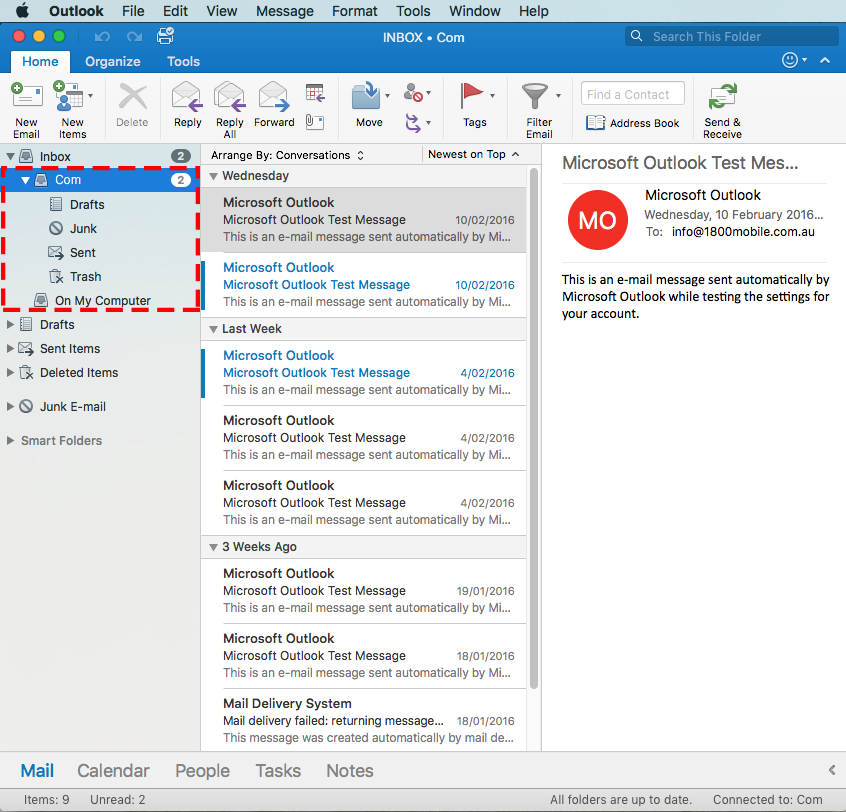The height and width of the screenshot is (812, 846).
Task: Click the Print icon in title bar
Action: [165, 36]
